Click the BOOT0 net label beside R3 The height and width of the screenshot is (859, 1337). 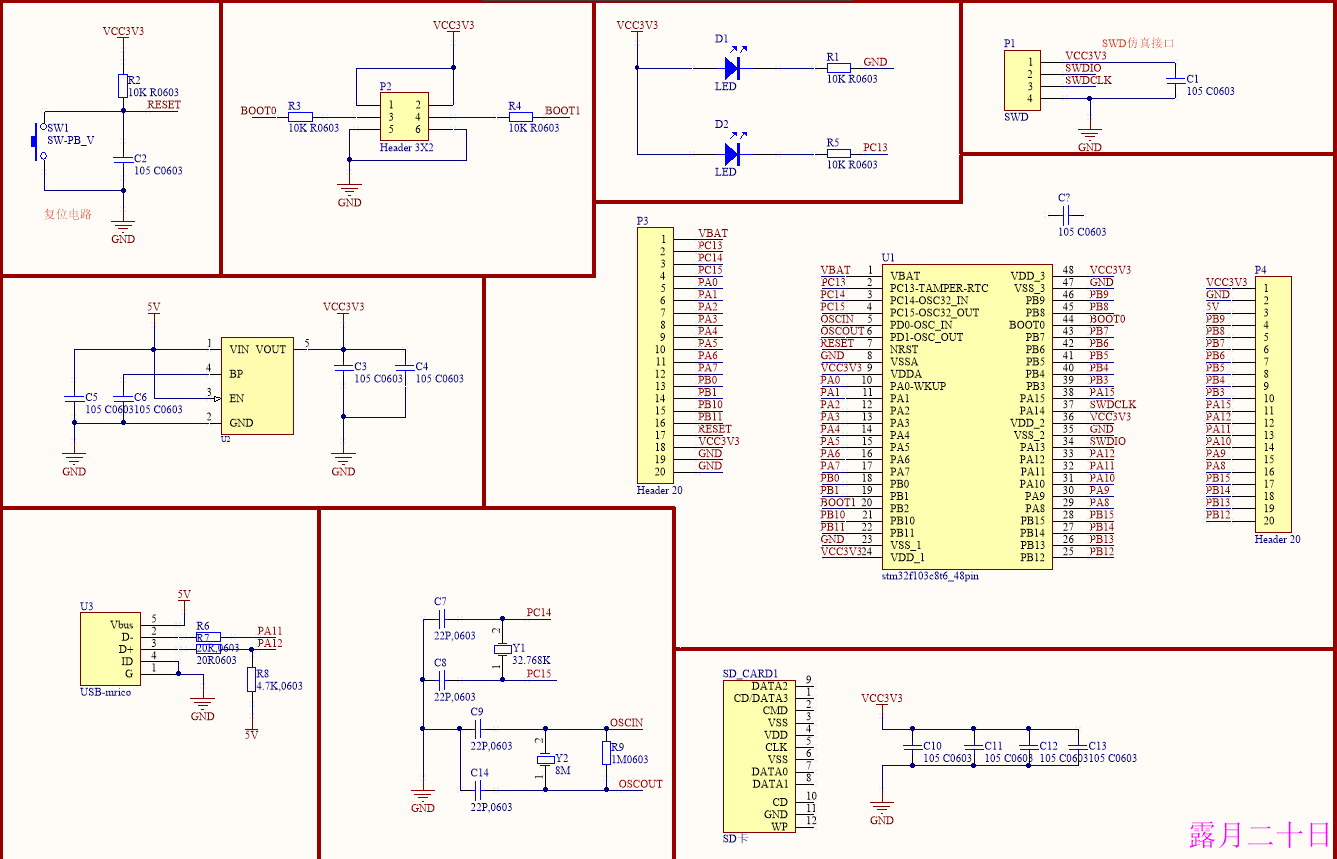[x=258, y=111]
